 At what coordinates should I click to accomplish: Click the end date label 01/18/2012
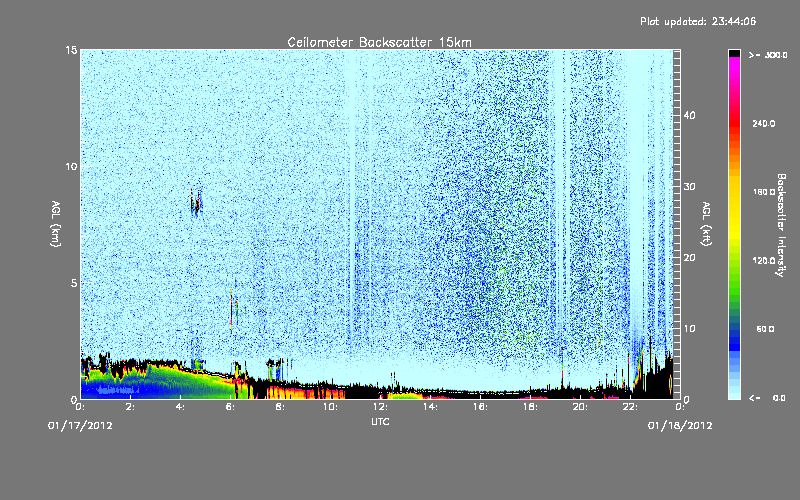[680, 426]
